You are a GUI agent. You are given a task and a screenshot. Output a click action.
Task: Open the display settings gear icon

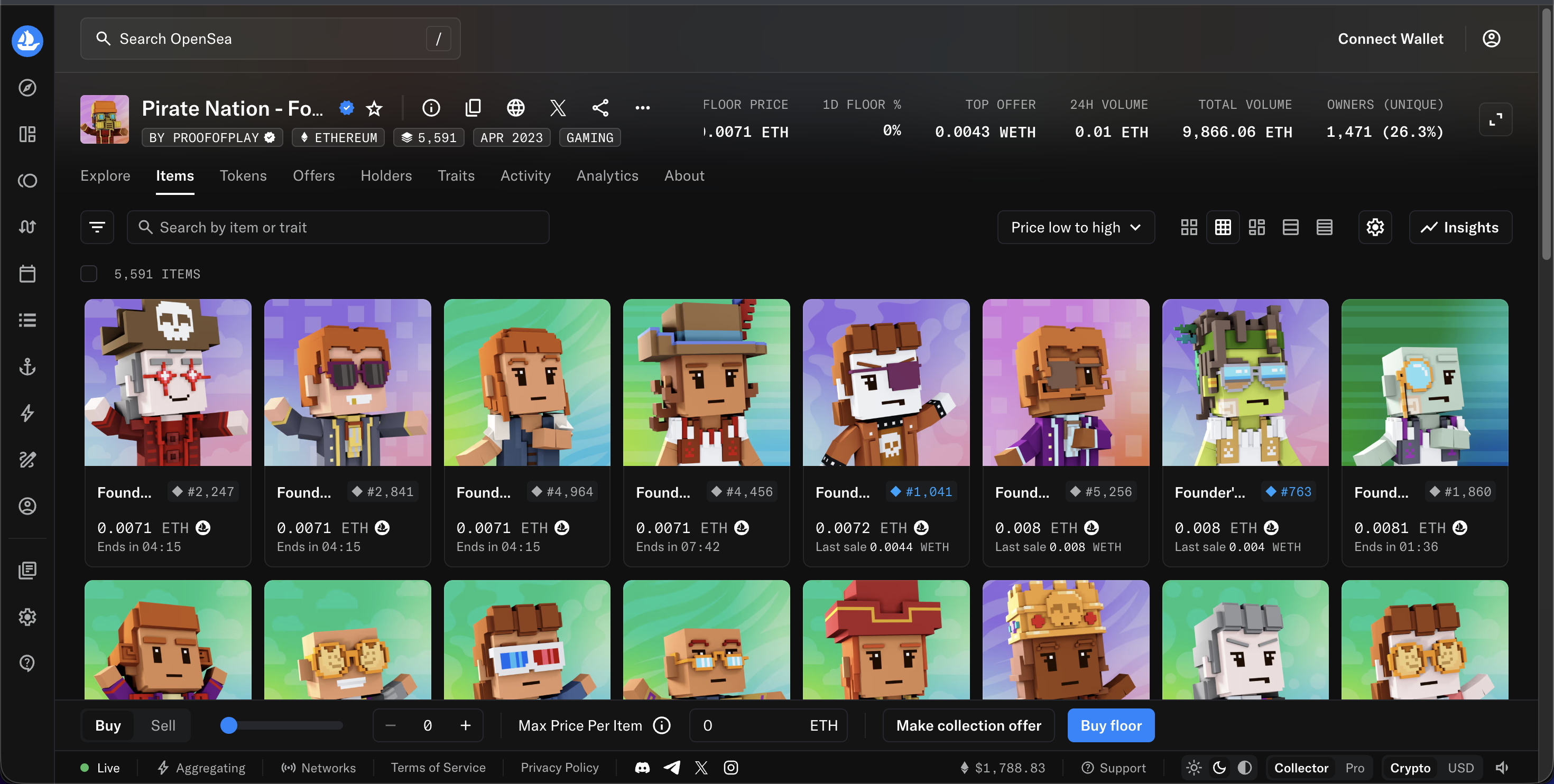click(1375, 227)
